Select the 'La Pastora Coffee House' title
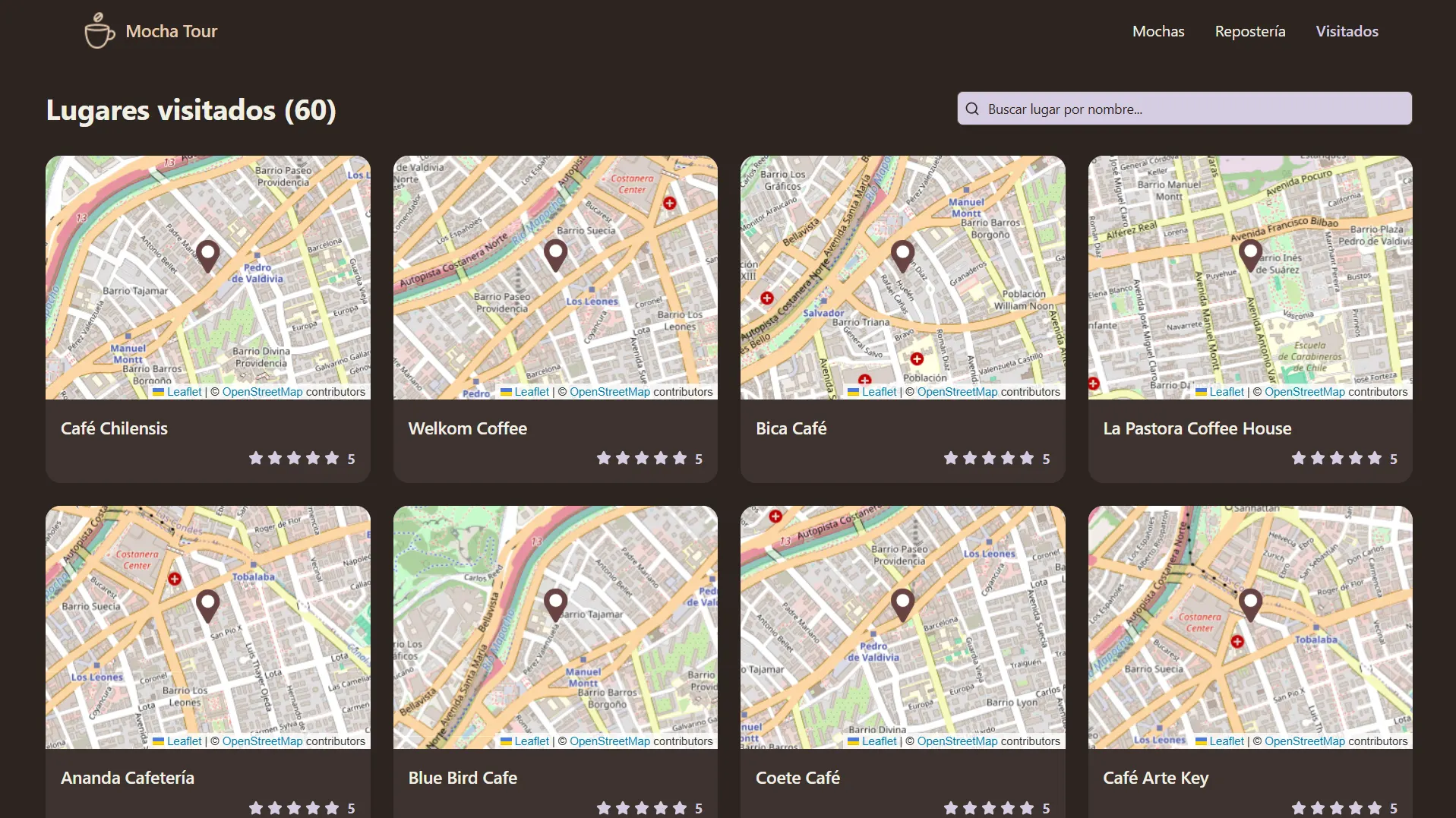Image resolution: width=1456 pixels, height=818 pixels. [1197, 428]
